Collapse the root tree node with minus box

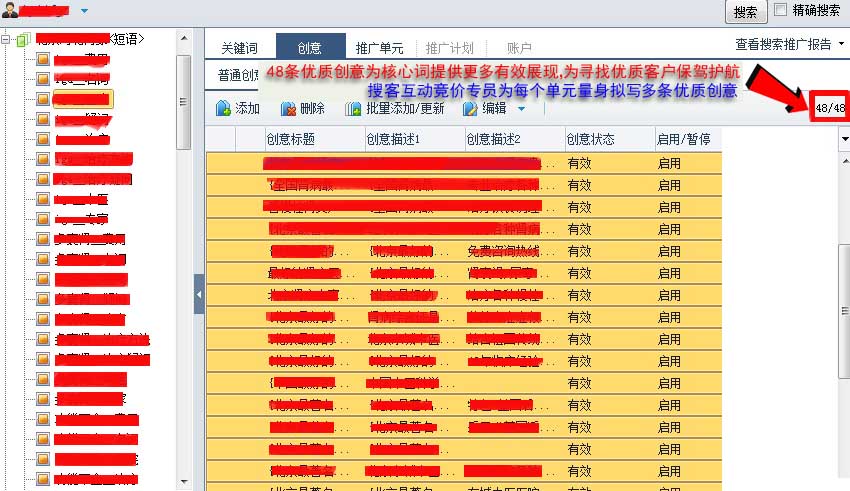7,40
